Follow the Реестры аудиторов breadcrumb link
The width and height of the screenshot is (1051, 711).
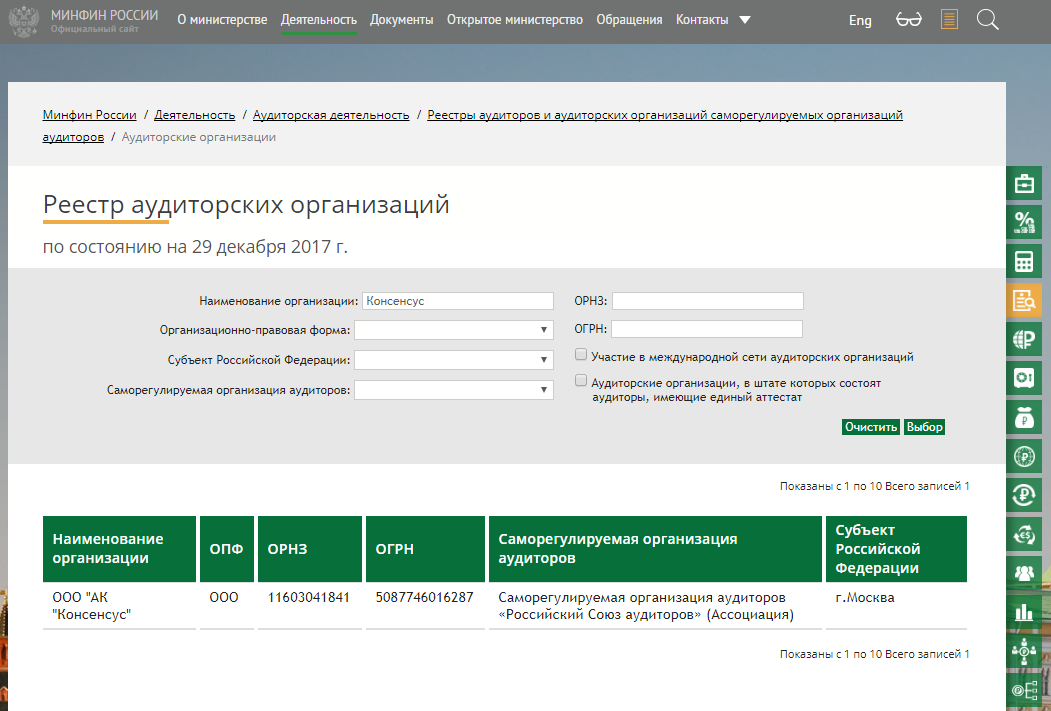665,115
